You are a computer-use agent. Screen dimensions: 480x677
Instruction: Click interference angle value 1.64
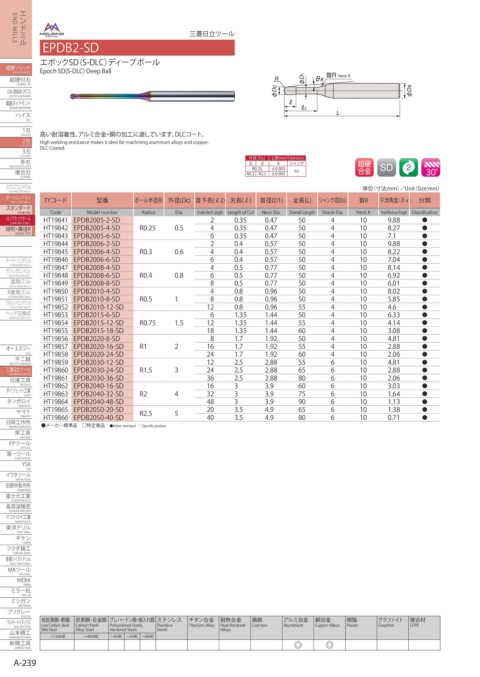point(394,394)
